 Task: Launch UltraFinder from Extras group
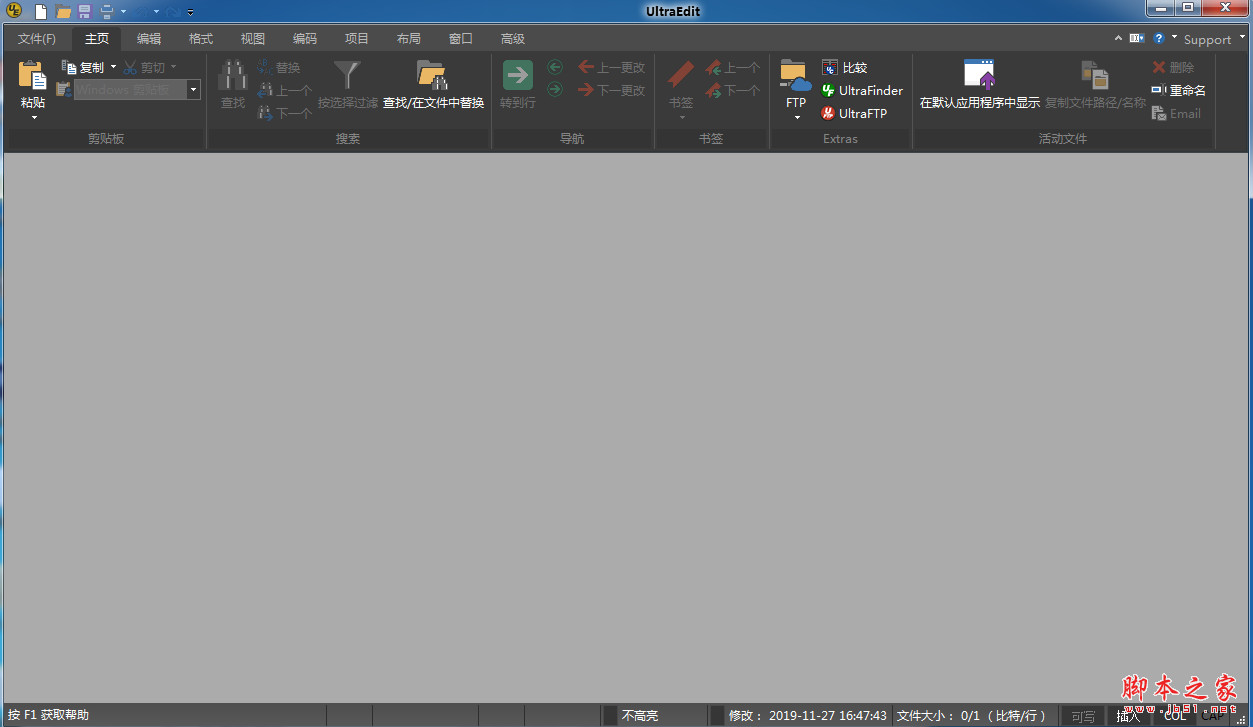[861, 90]
